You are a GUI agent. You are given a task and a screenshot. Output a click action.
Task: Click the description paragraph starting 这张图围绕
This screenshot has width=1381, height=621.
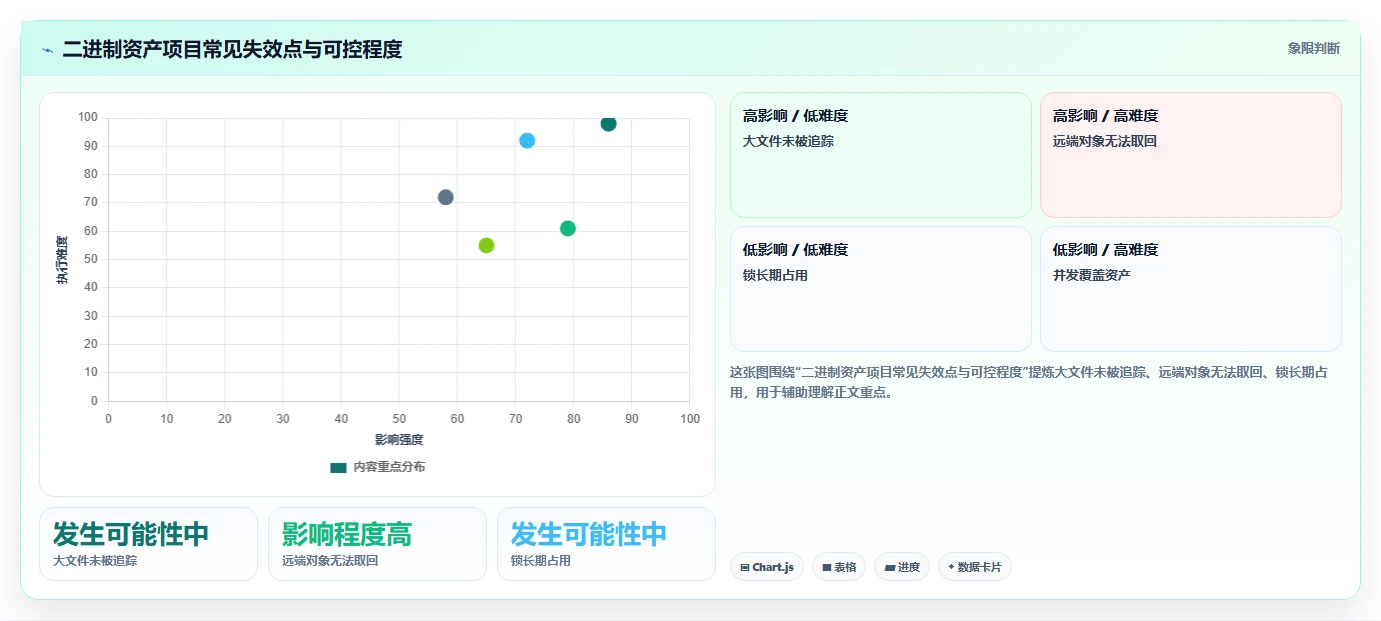(1029, 382)
